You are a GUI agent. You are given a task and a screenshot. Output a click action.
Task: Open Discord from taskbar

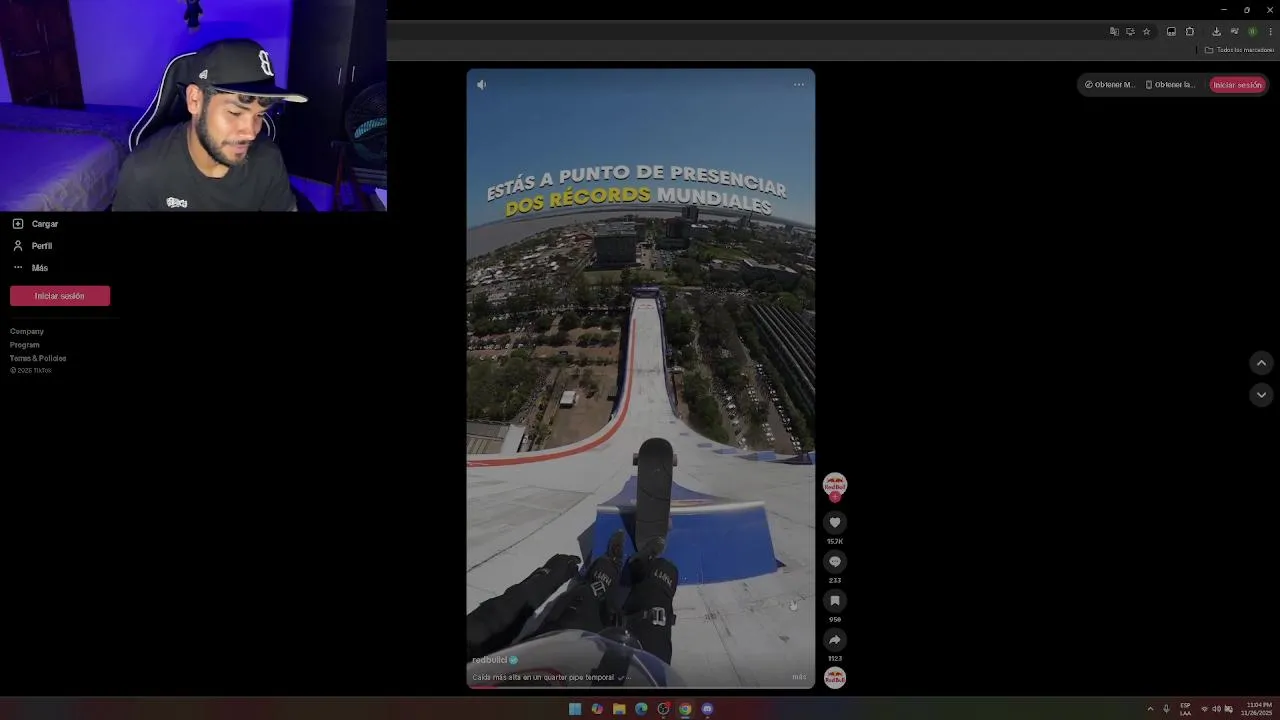(x=707, y=709)
